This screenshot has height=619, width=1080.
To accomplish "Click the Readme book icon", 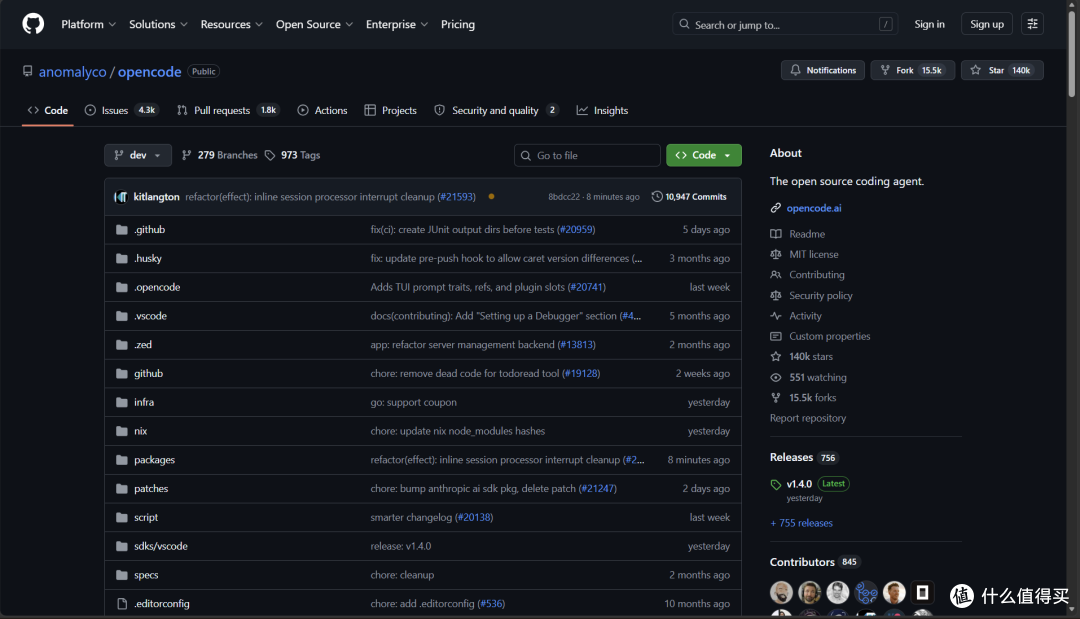I will click(776, 234).
